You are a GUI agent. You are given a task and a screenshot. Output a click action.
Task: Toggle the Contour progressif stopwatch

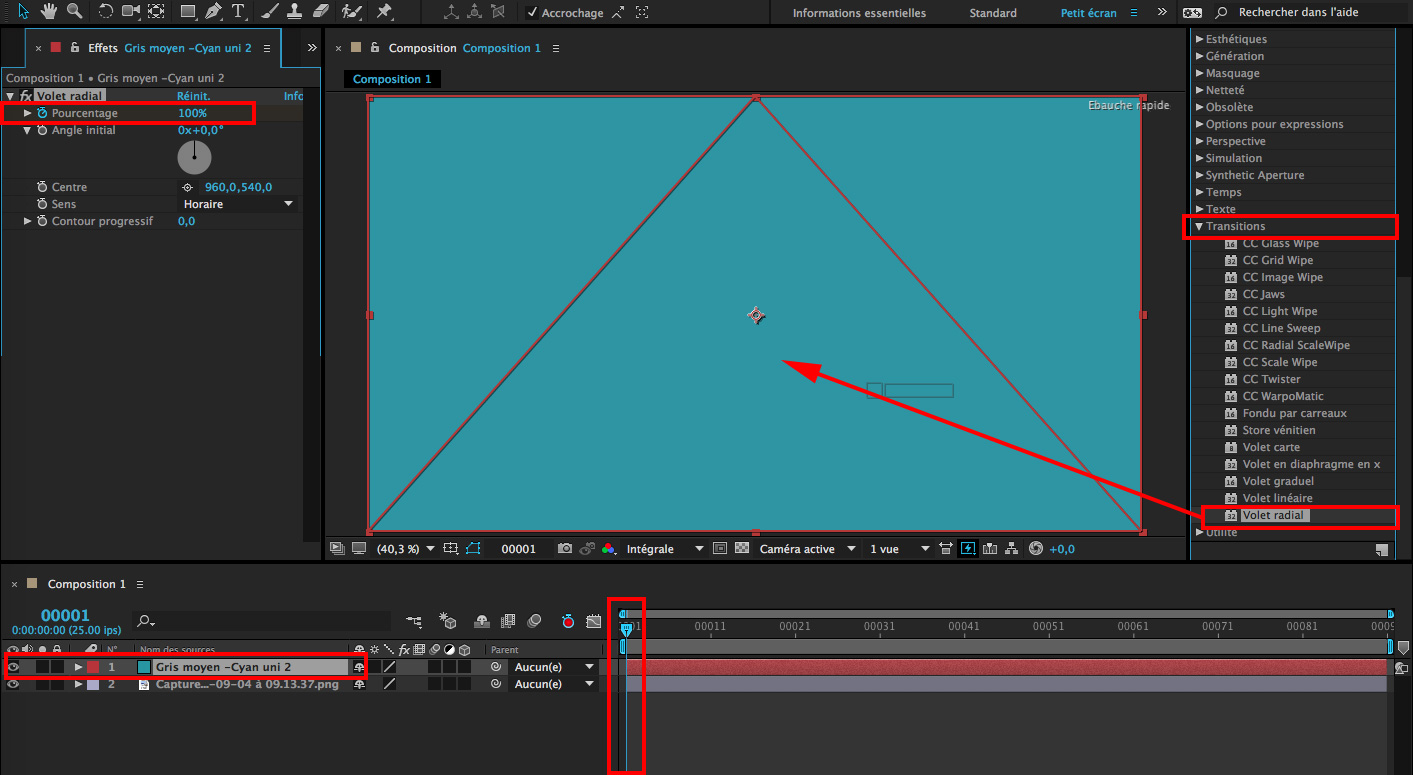click(42, 221)
